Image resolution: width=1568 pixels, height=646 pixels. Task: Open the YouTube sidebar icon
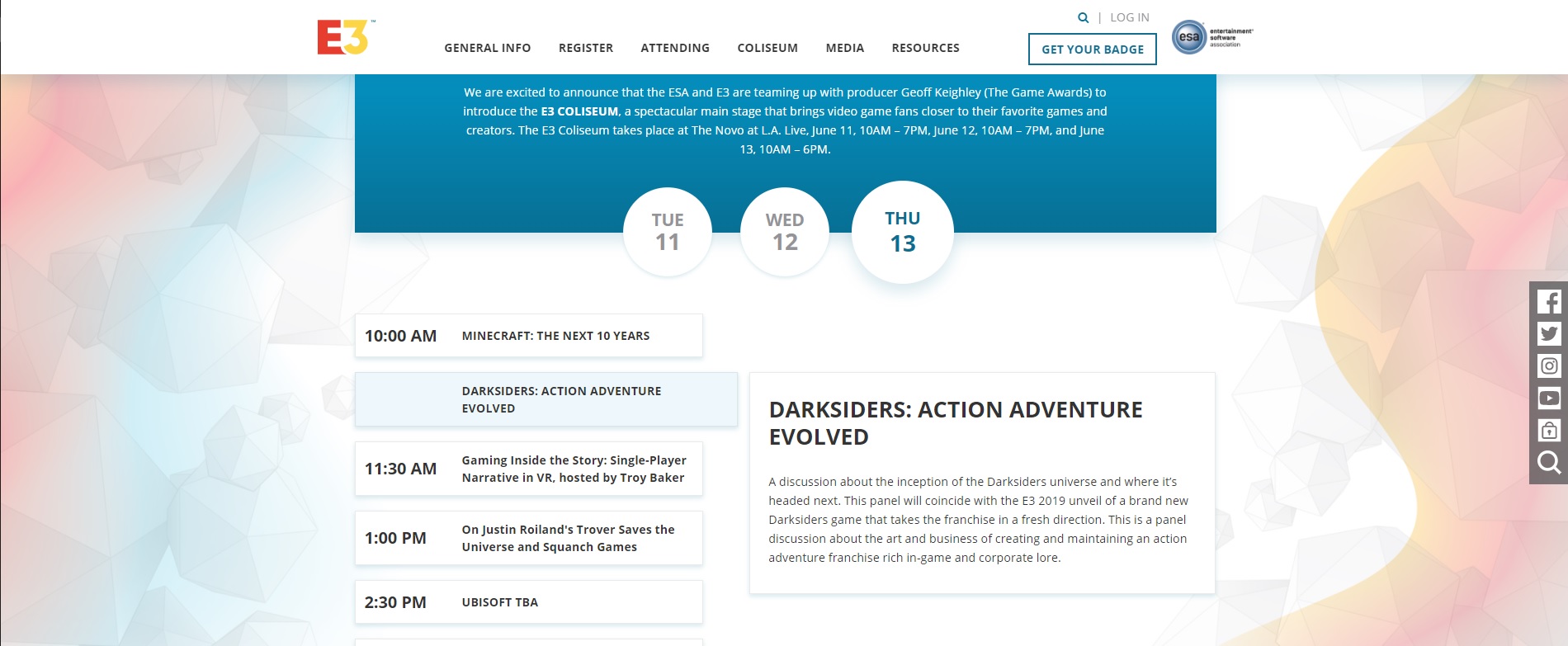click(x=1549, y=398)
